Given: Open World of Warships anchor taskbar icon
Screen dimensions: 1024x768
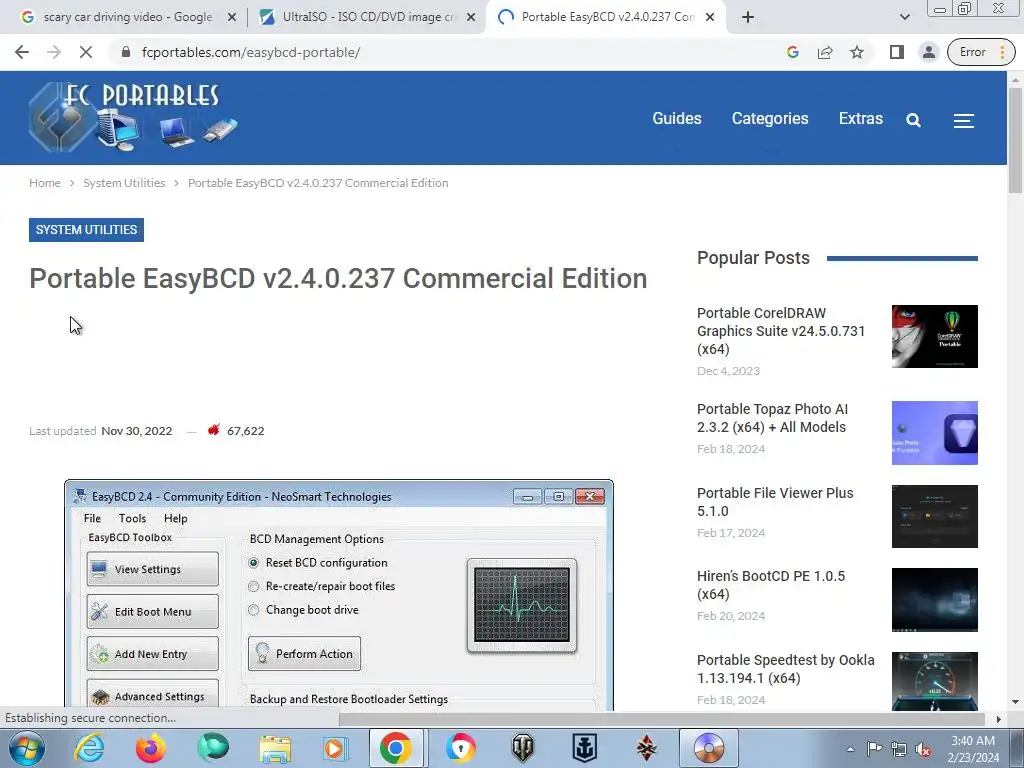Looking at the screenshot, I should [x=584, y=748].
